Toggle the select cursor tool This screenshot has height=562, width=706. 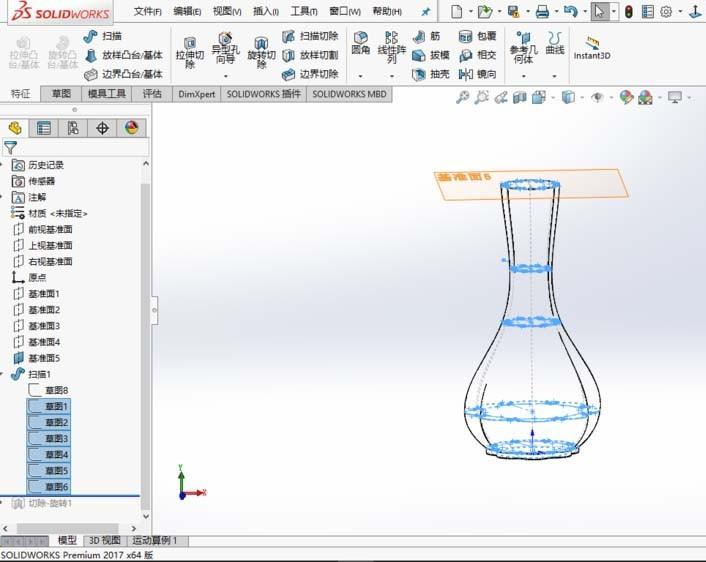point(599,11)
